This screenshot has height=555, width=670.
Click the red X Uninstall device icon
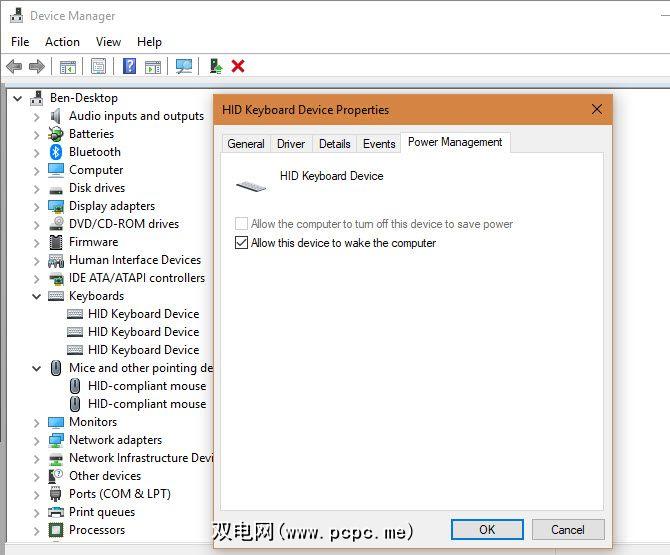[x=238, y=66]
